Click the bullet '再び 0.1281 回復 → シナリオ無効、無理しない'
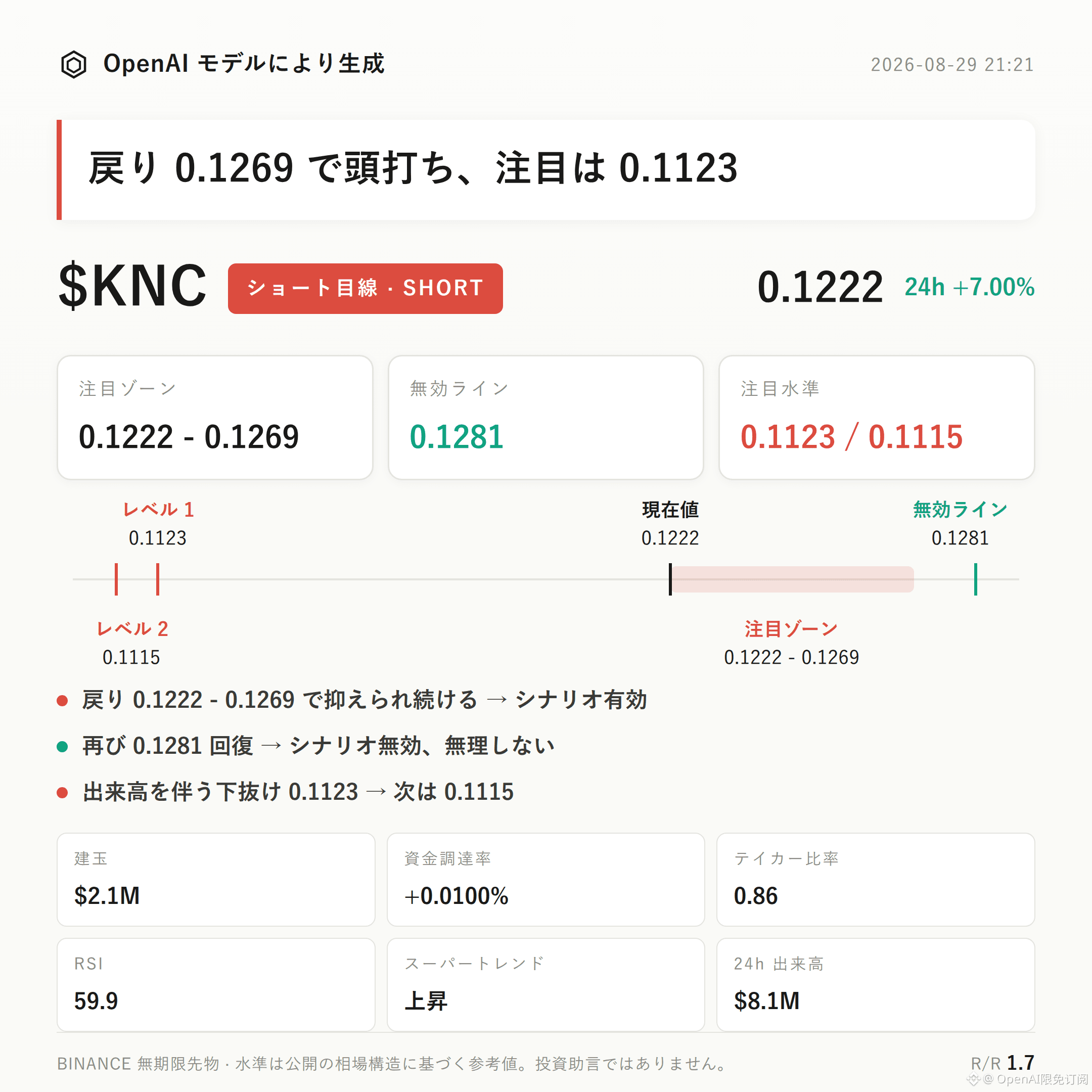Image resolution: width=1092 pixels, height=1092 pixels. (x=318, y=746)
